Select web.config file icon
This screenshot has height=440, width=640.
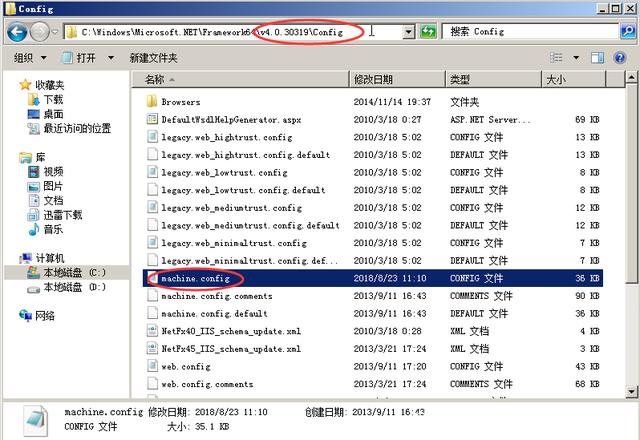pos(152,366)
